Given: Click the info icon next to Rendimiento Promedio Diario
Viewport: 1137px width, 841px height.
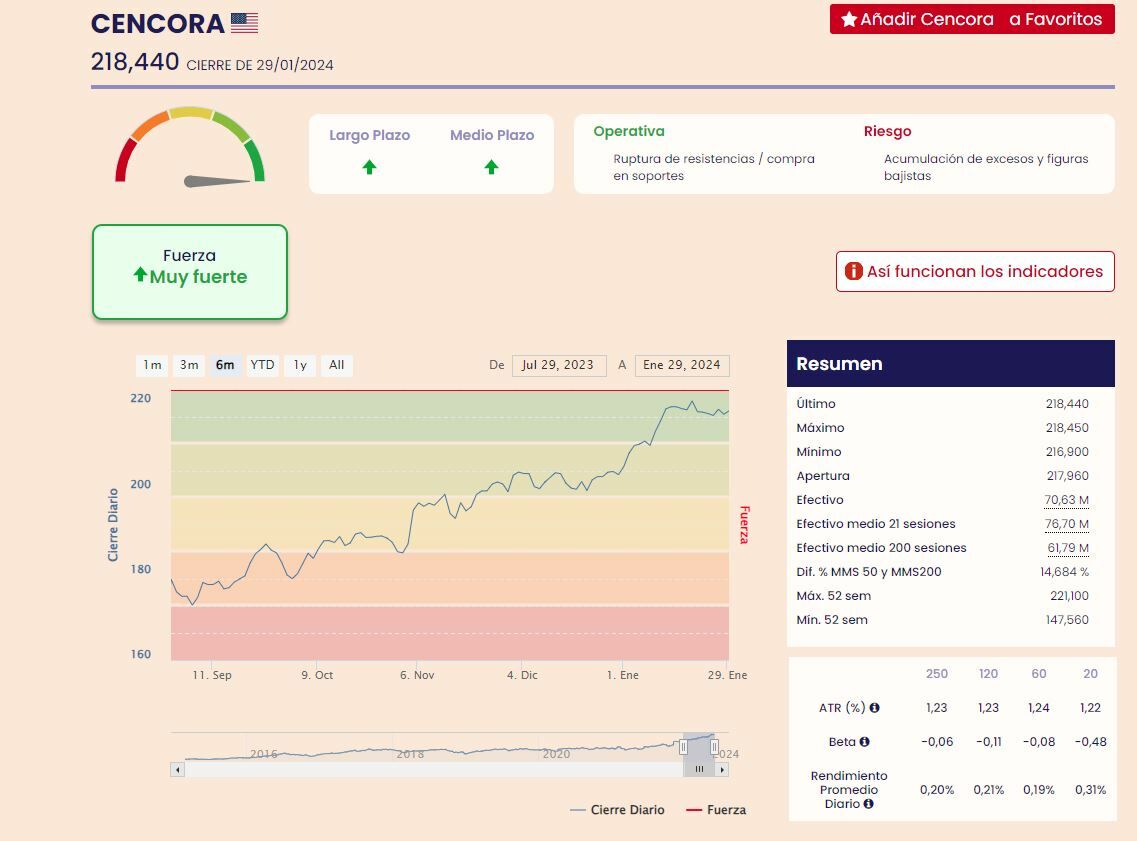Looking at the screenshot, I should coord(869,803).
